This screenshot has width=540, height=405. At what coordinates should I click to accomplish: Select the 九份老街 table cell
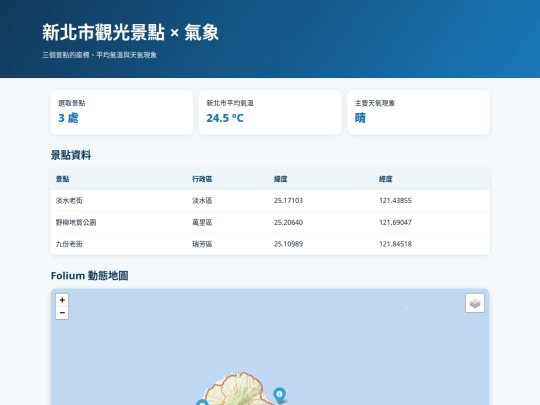click(69, 244)
